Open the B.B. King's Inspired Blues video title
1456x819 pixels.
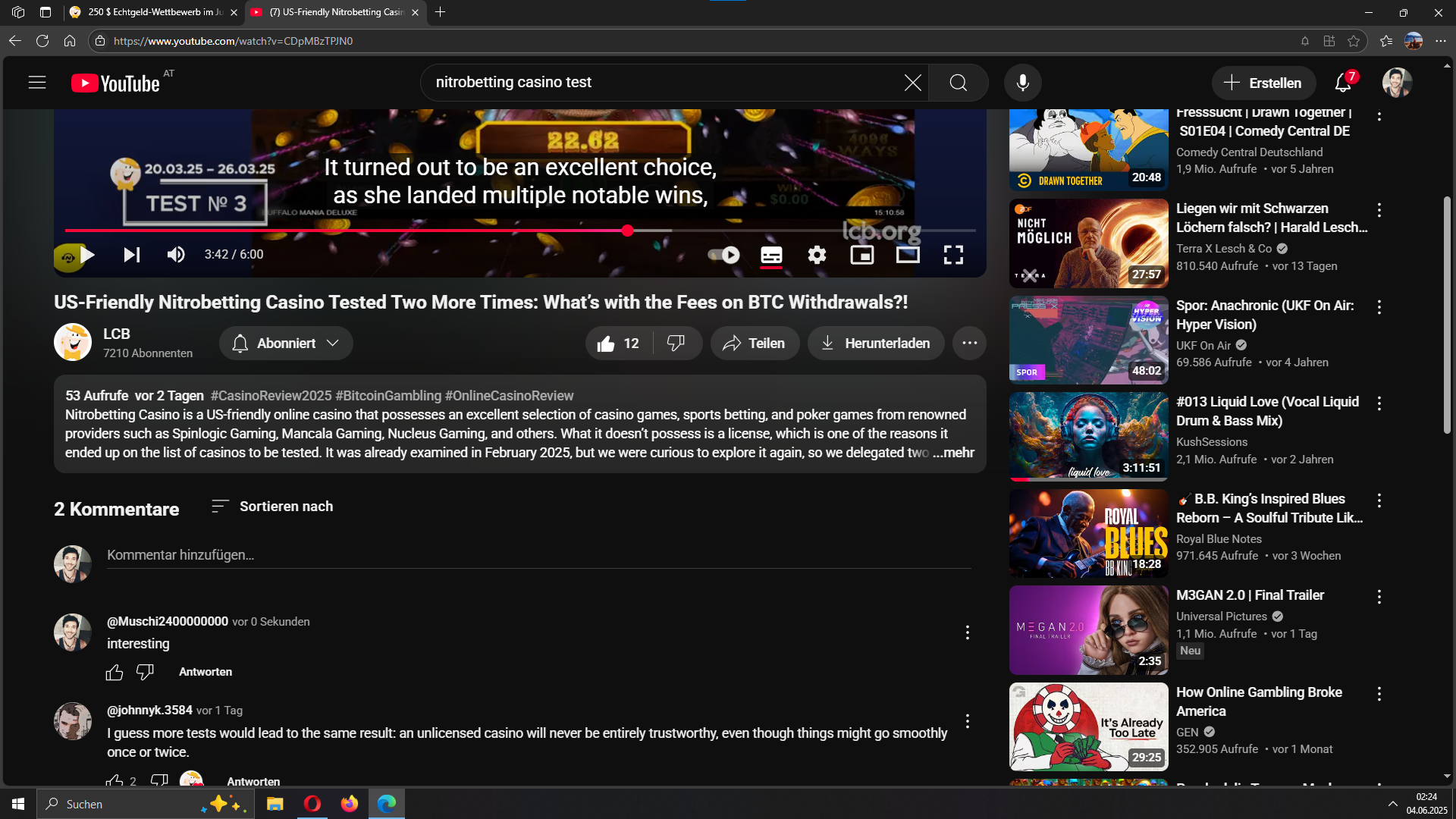[x=1270, y=508]
